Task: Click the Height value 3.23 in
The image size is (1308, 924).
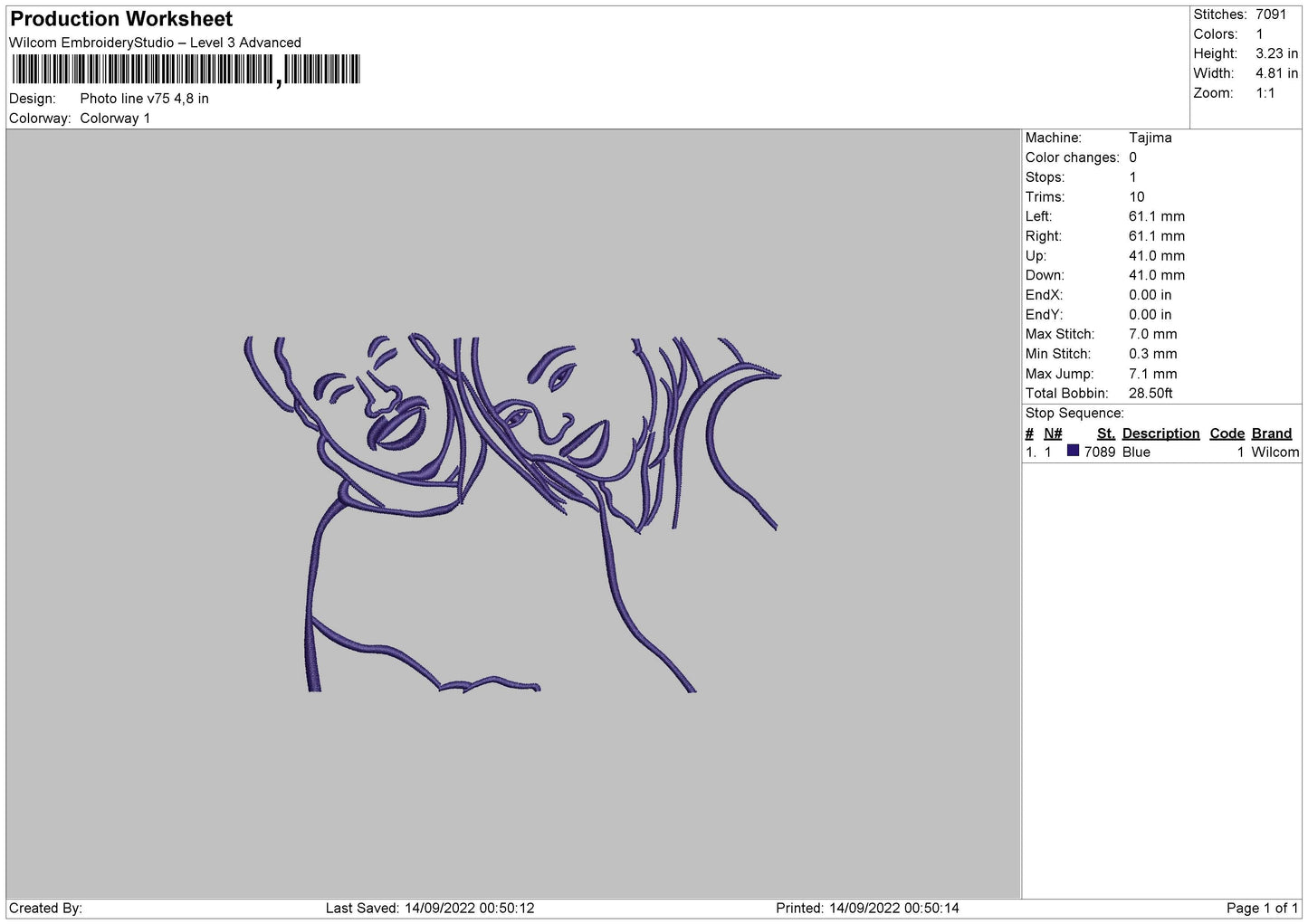Action: [x=1276, y=53]
